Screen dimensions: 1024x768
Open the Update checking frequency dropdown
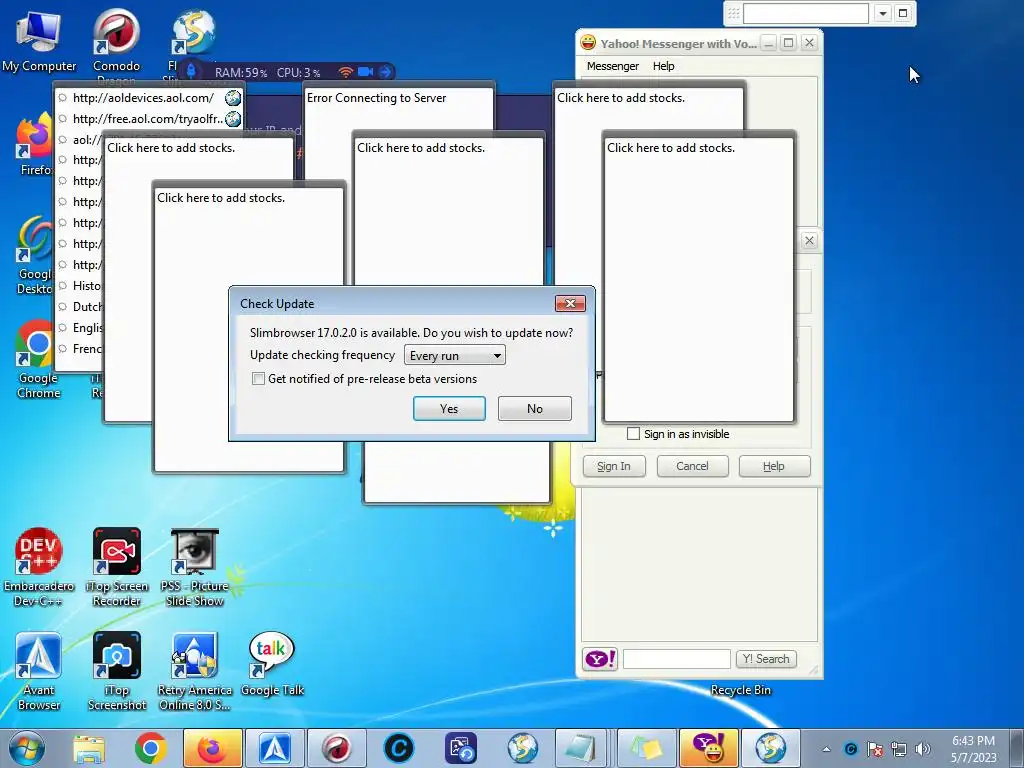pos(455,355)
